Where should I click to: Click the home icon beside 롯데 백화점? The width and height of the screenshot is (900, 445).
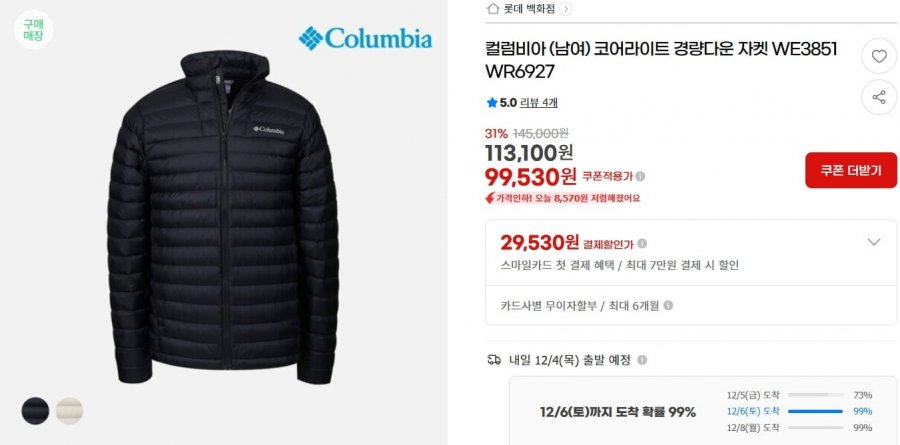pos(492,8)
